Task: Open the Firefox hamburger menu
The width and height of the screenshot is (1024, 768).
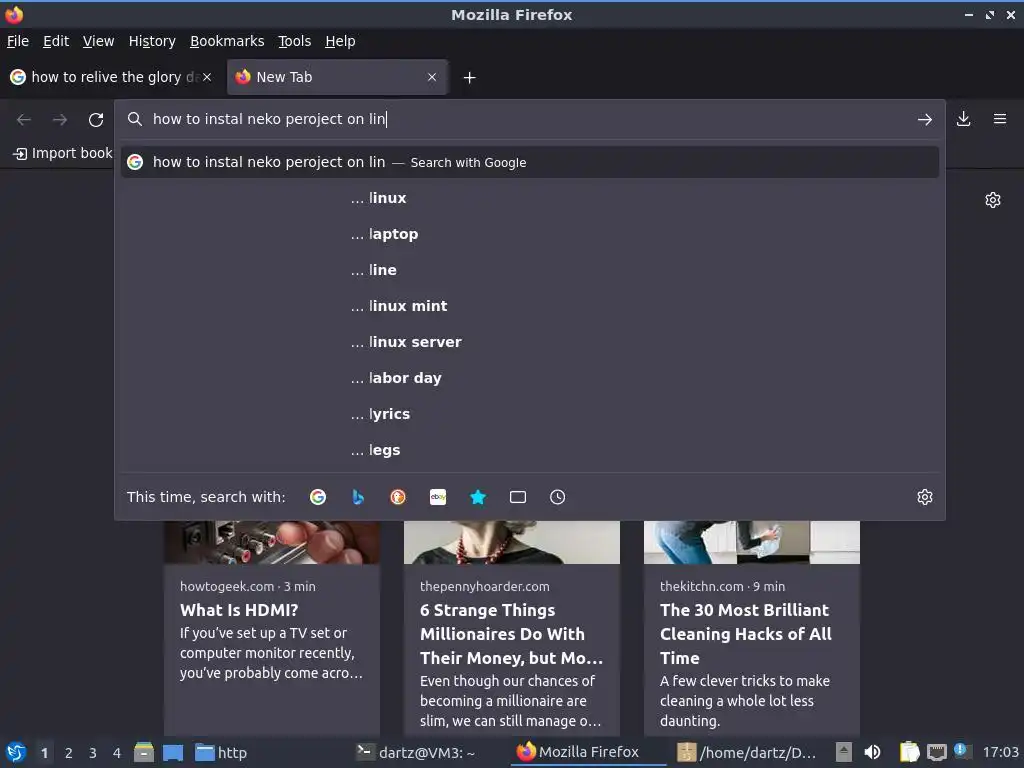Action: pyautogui.click(x=1000, y=119)
